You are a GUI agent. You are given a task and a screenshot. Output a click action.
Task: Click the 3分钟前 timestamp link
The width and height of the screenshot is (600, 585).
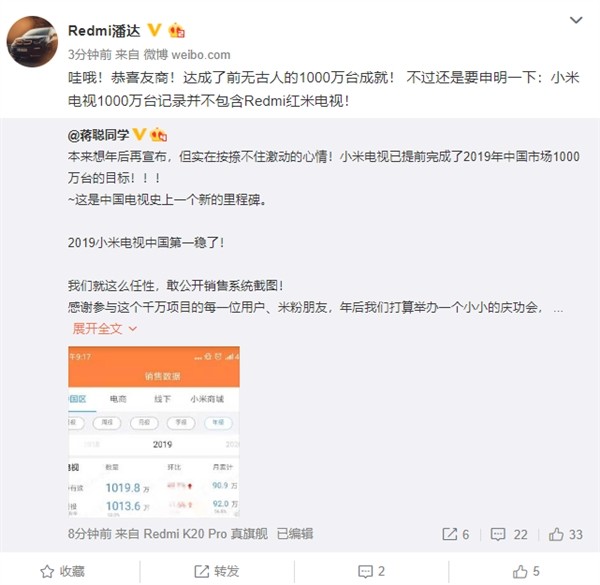click(90, 55)
